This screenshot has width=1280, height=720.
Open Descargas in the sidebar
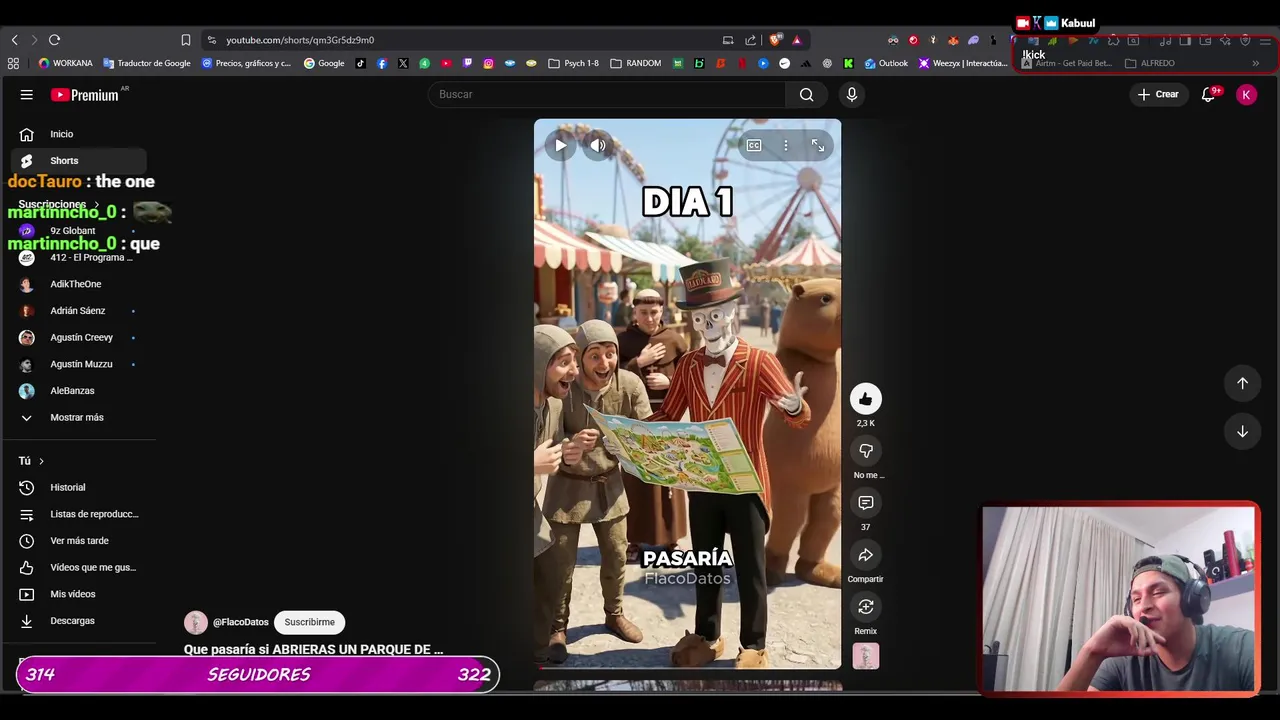(x=78, y=621)
